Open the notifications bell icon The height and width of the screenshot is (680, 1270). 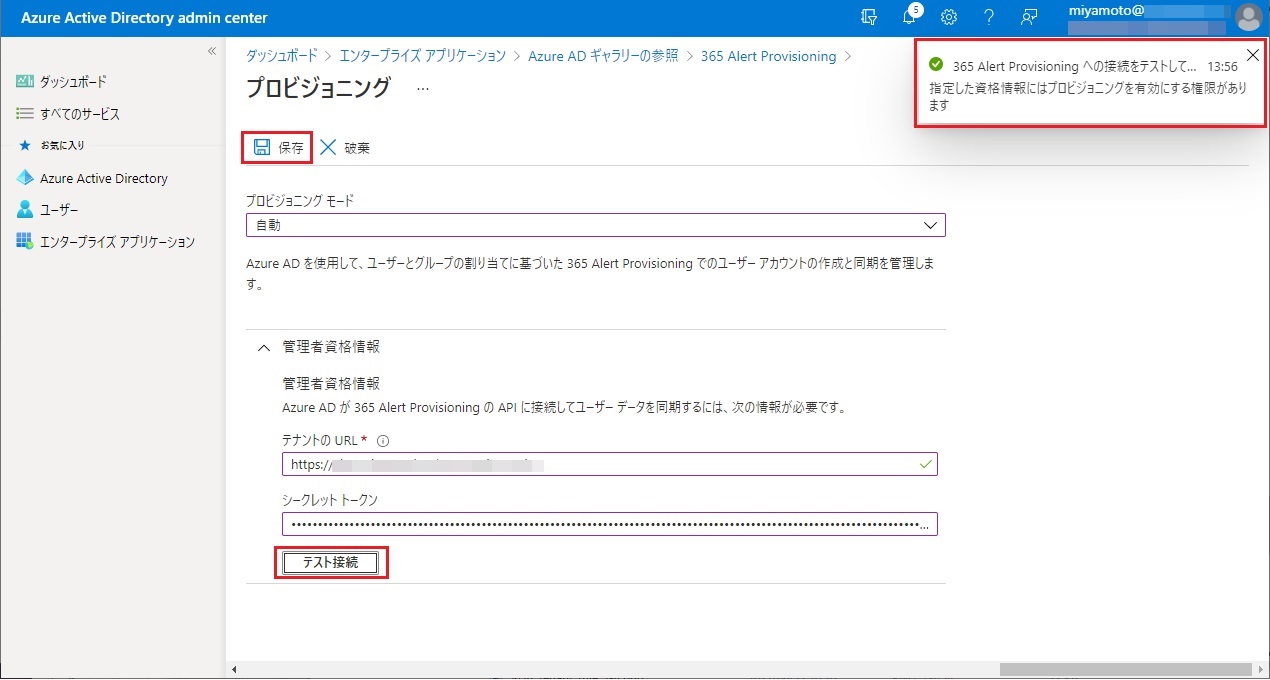click(909, 17)
